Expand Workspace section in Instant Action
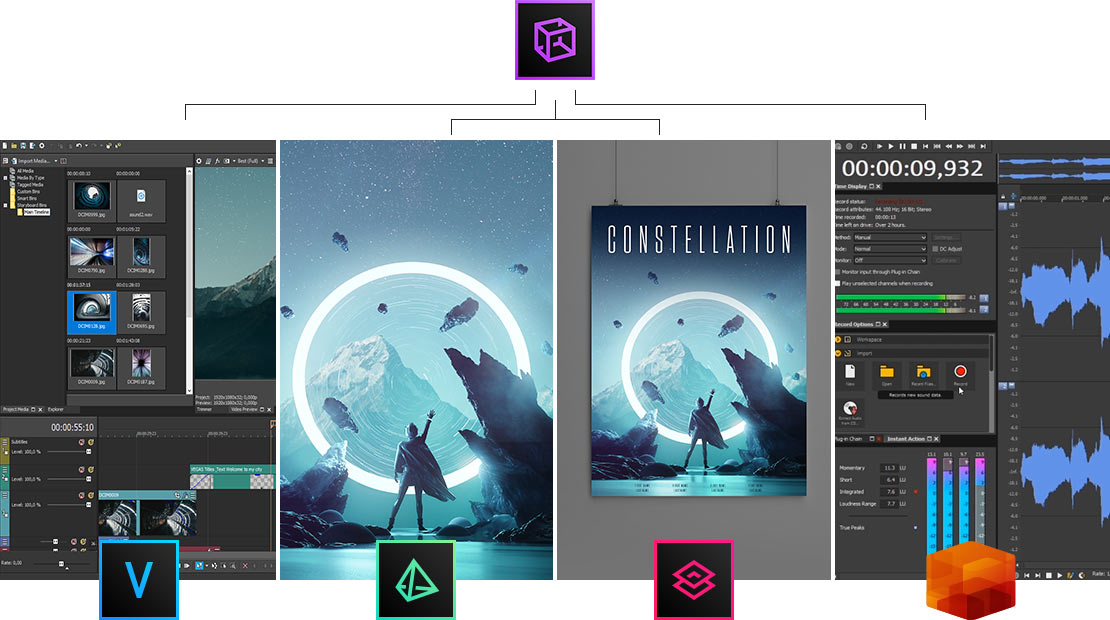Viewport: 1110px width, 620px height. 838,340
